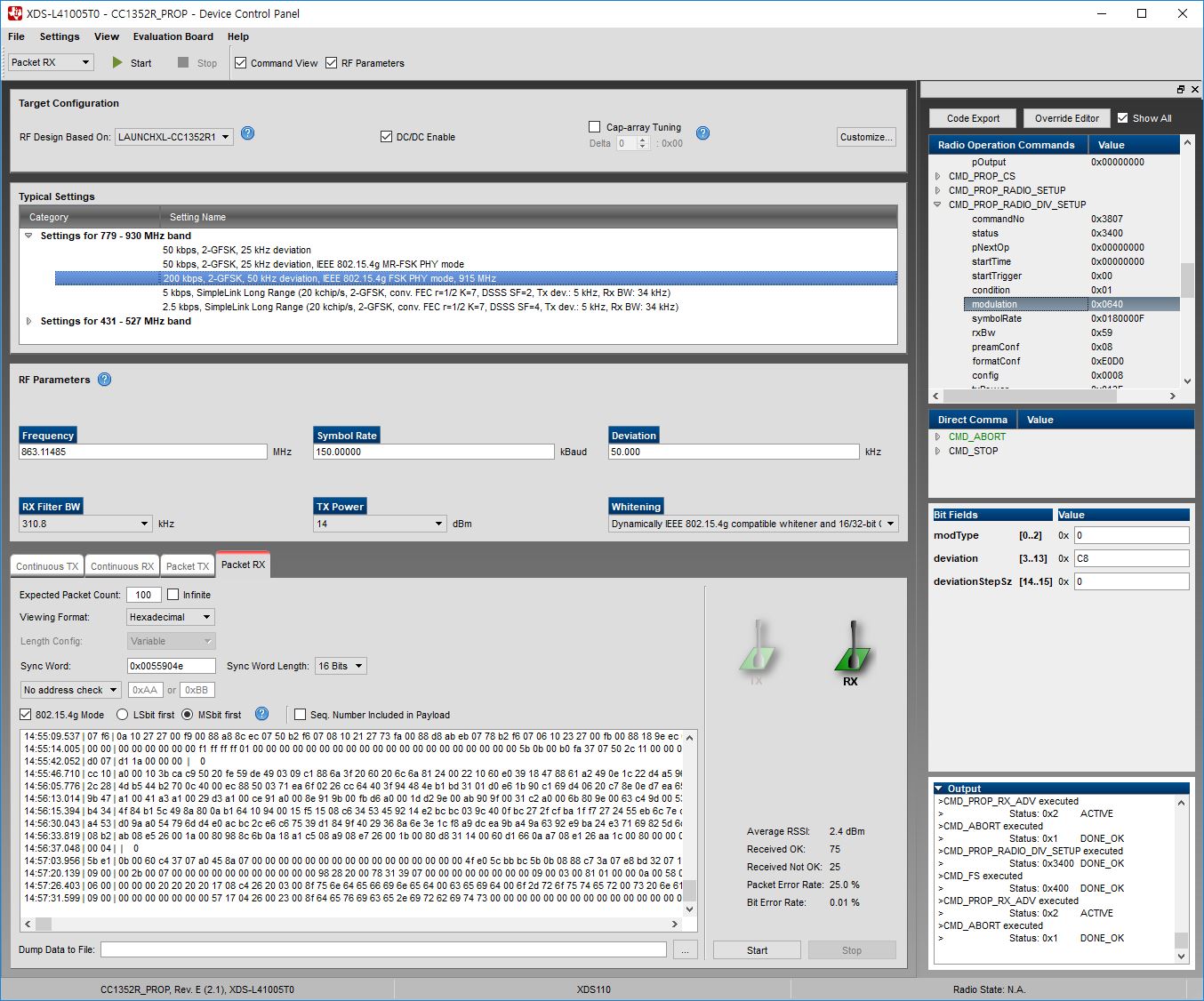This screenshot has height=1001, width=1204.
Task: Click the green Start playback icon
Action: pos(117,62)
